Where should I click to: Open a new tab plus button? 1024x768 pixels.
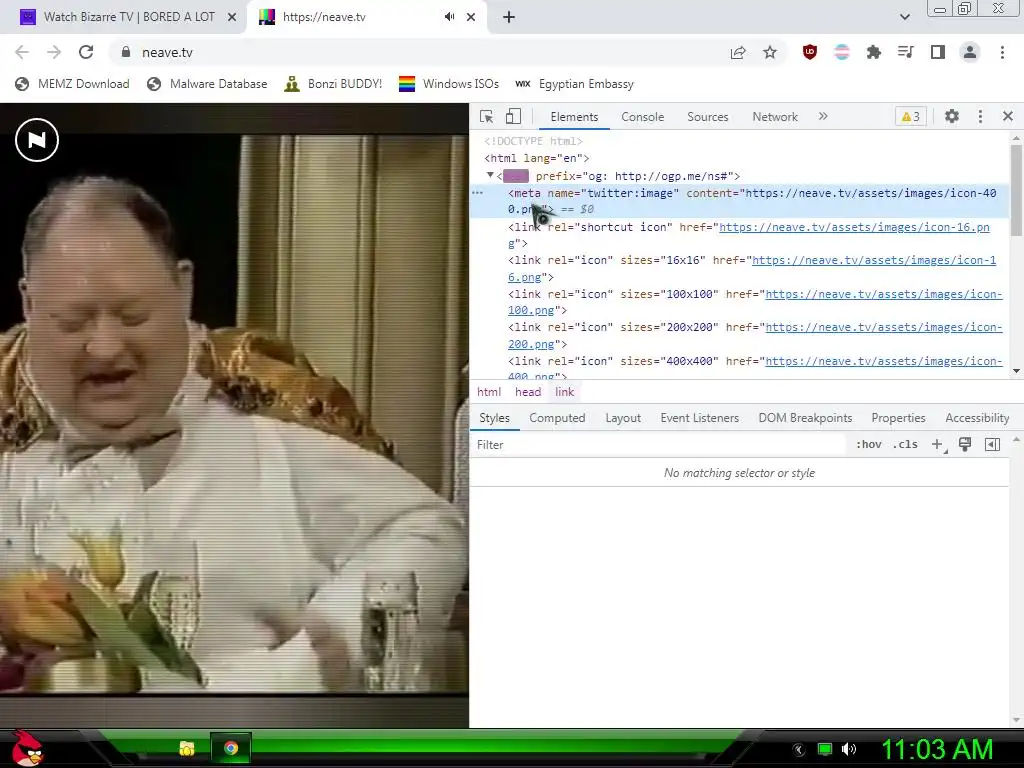[509, 17]
